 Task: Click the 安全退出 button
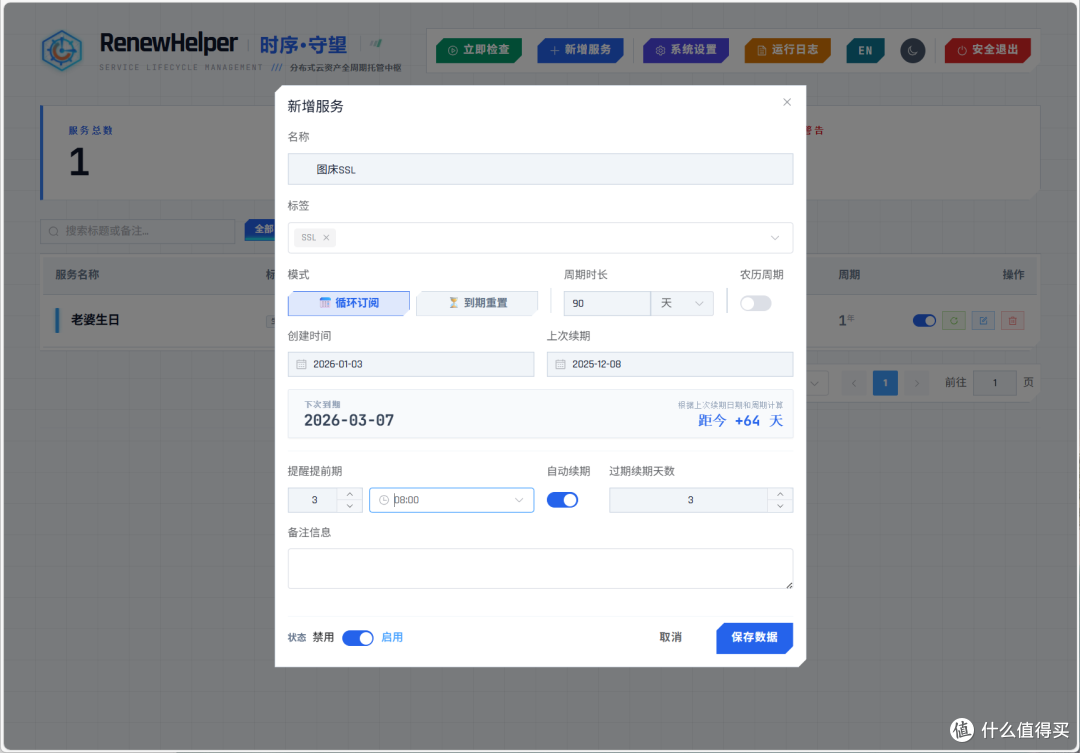coord(988,50)
